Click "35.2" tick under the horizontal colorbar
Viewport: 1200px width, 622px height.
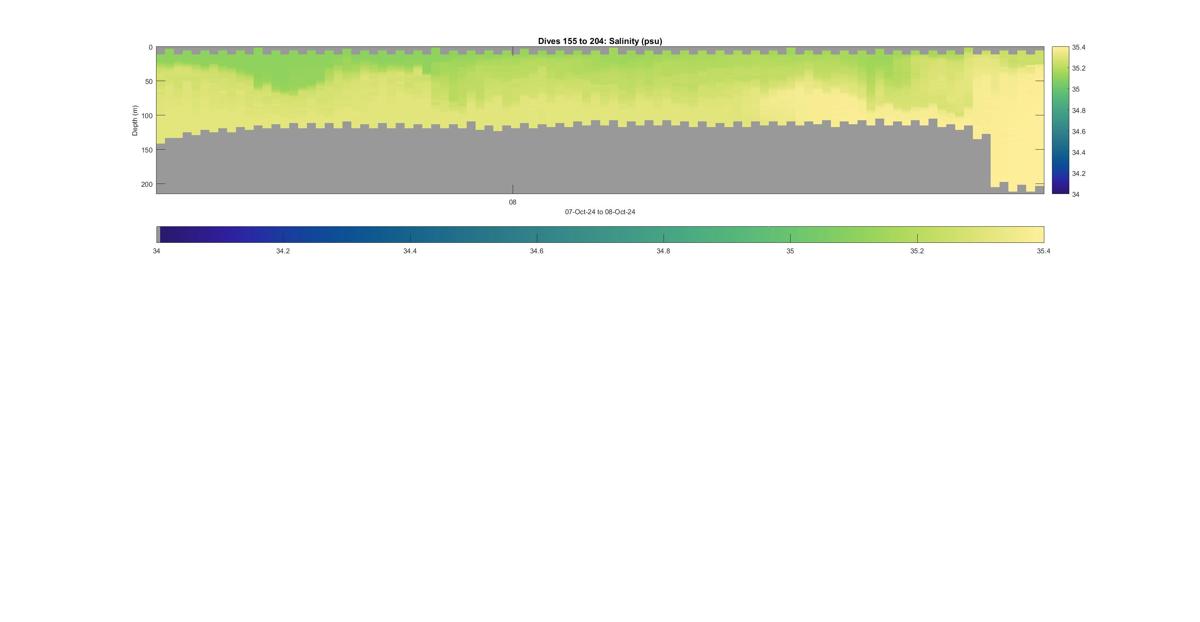pos(917,251)
